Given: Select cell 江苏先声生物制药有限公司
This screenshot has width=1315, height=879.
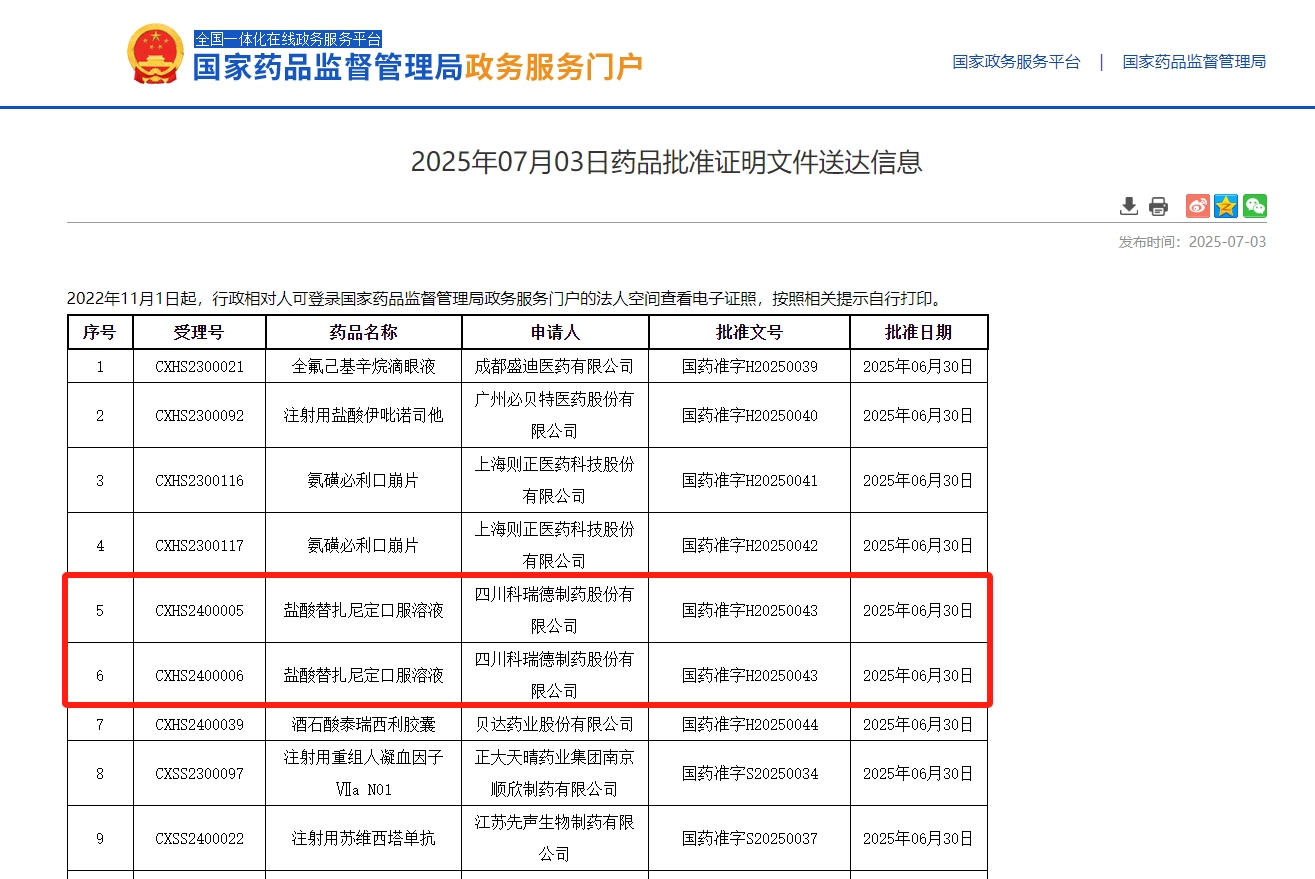Looking at the screenshot, I should coord(555,838).
